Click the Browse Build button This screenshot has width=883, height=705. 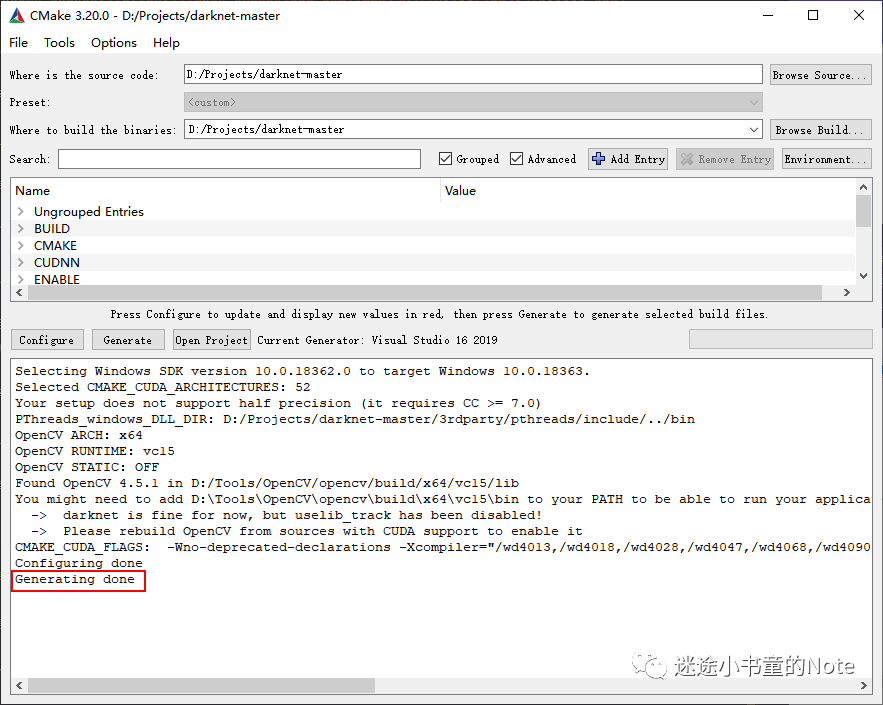tap(820, 130)
